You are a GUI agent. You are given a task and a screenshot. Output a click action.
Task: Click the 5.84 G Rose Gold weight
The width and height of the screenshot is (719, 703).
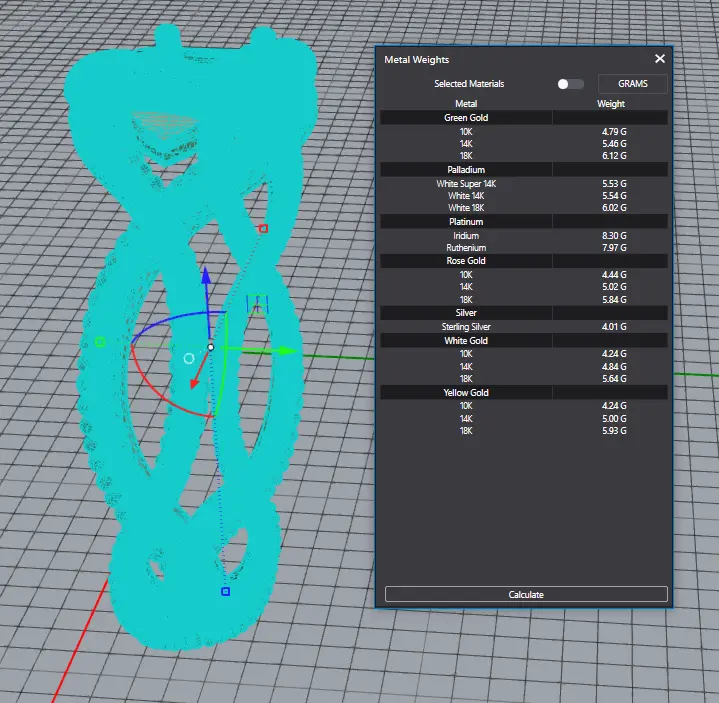[x=614, y=299]
